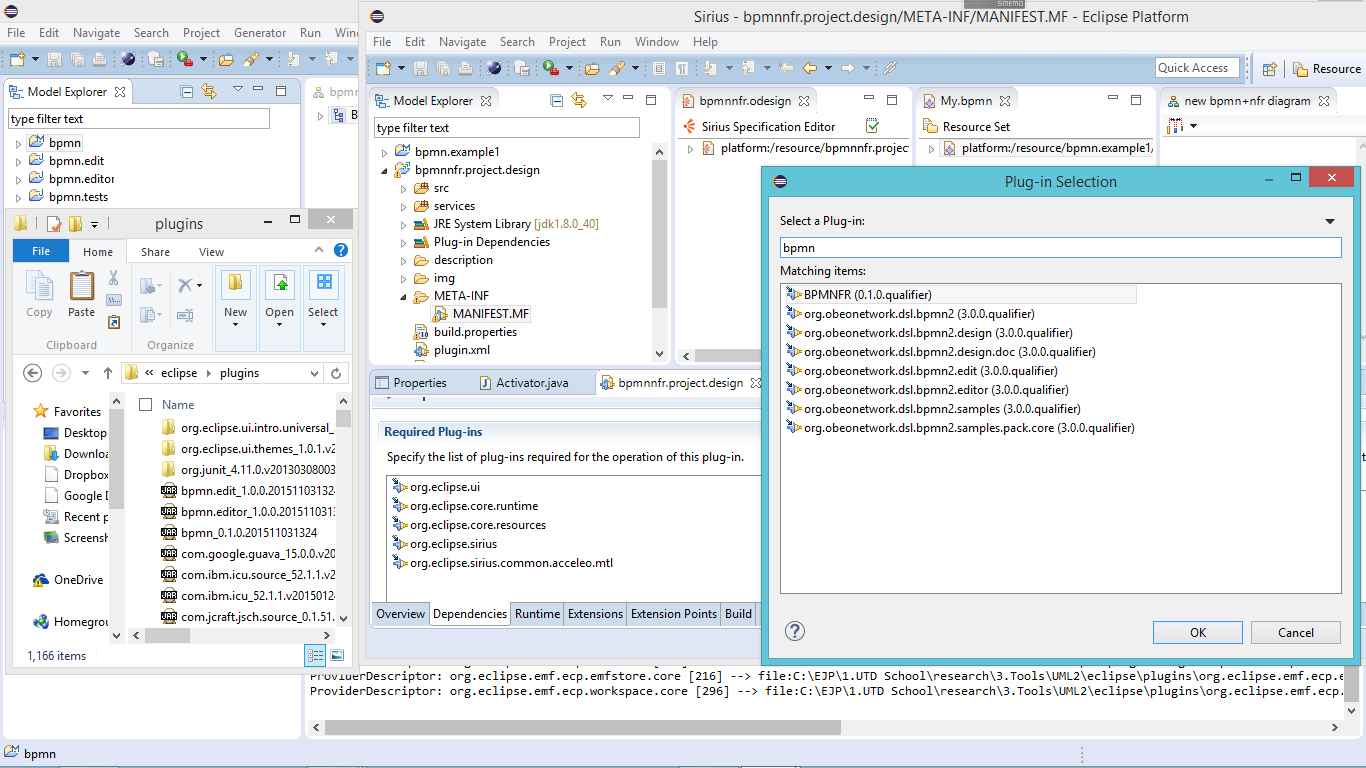Click the Quick Access field
The height and width of the screenshot is (768, 1366).
pyautogui.click(x=1197, y=68)
